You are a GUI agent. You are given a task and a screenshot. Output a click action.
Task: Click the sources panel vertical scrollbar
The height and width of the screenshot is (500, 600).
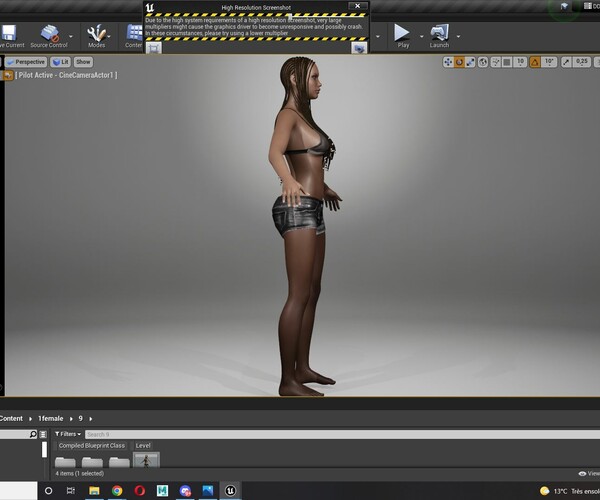click(44, 450)
